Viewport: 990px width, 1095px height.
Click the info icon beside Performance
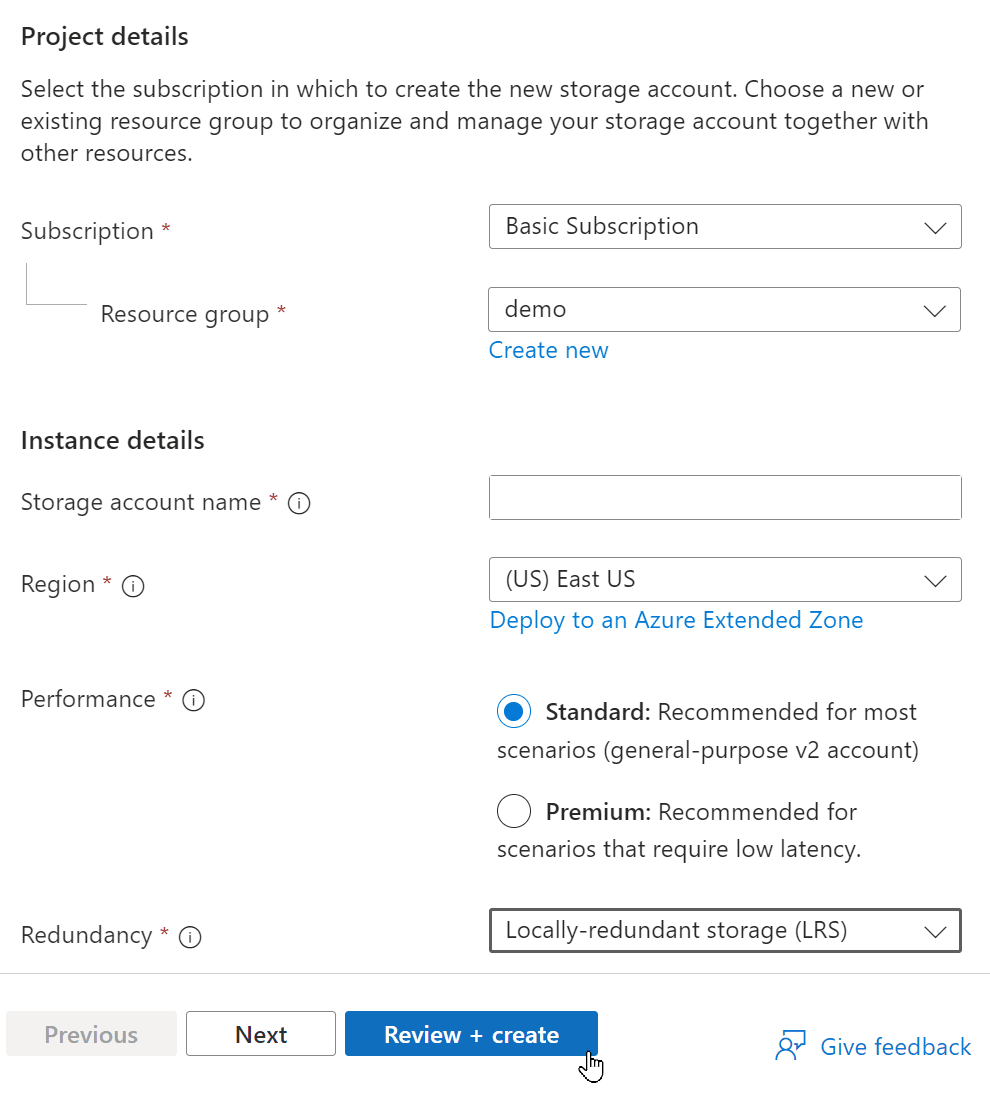tap(193, 700)
